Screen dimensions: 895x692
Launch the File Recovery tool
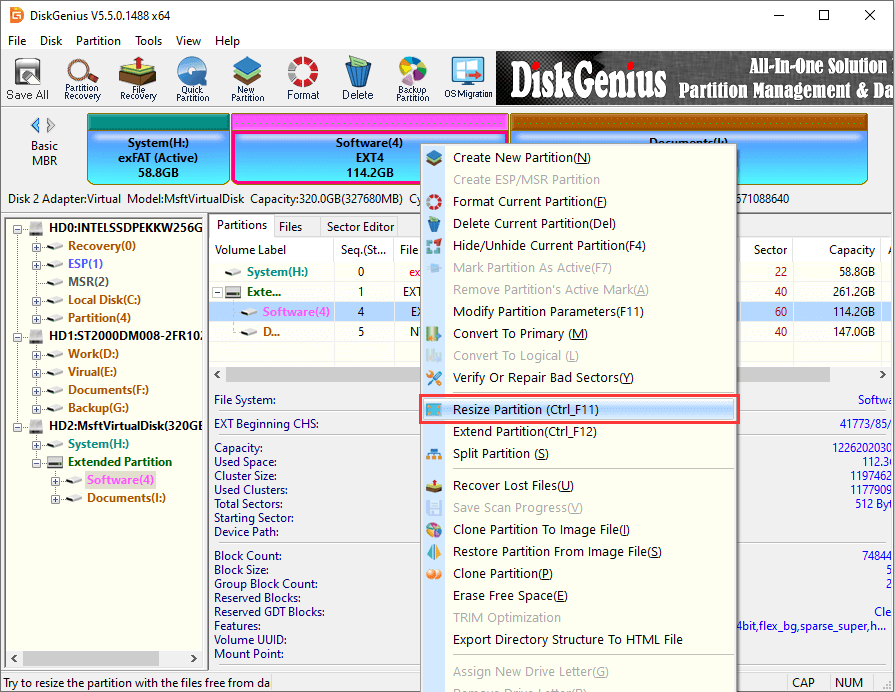point(137,79)
